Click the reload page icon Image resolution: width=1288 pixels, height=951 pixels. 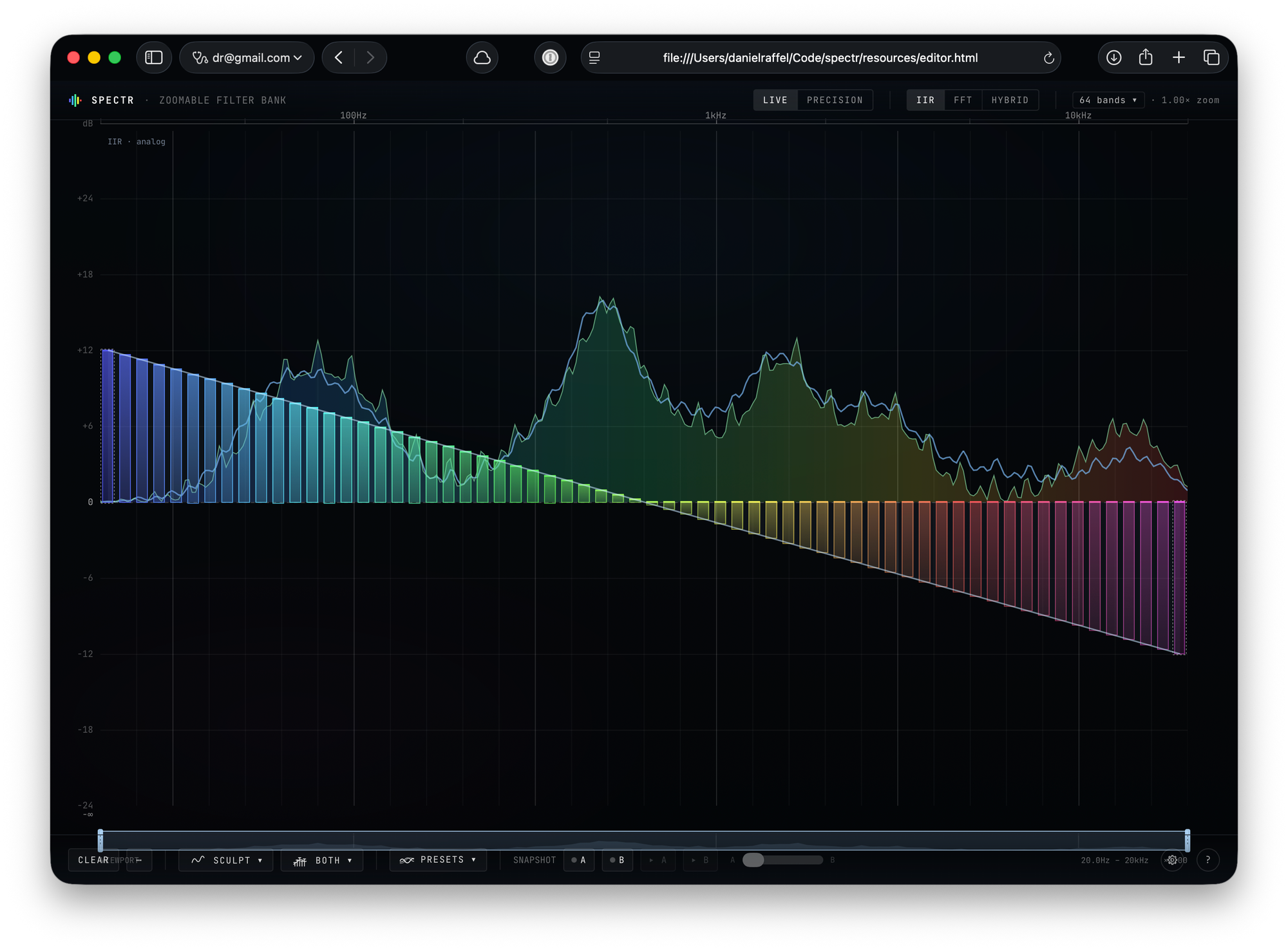1048,58
